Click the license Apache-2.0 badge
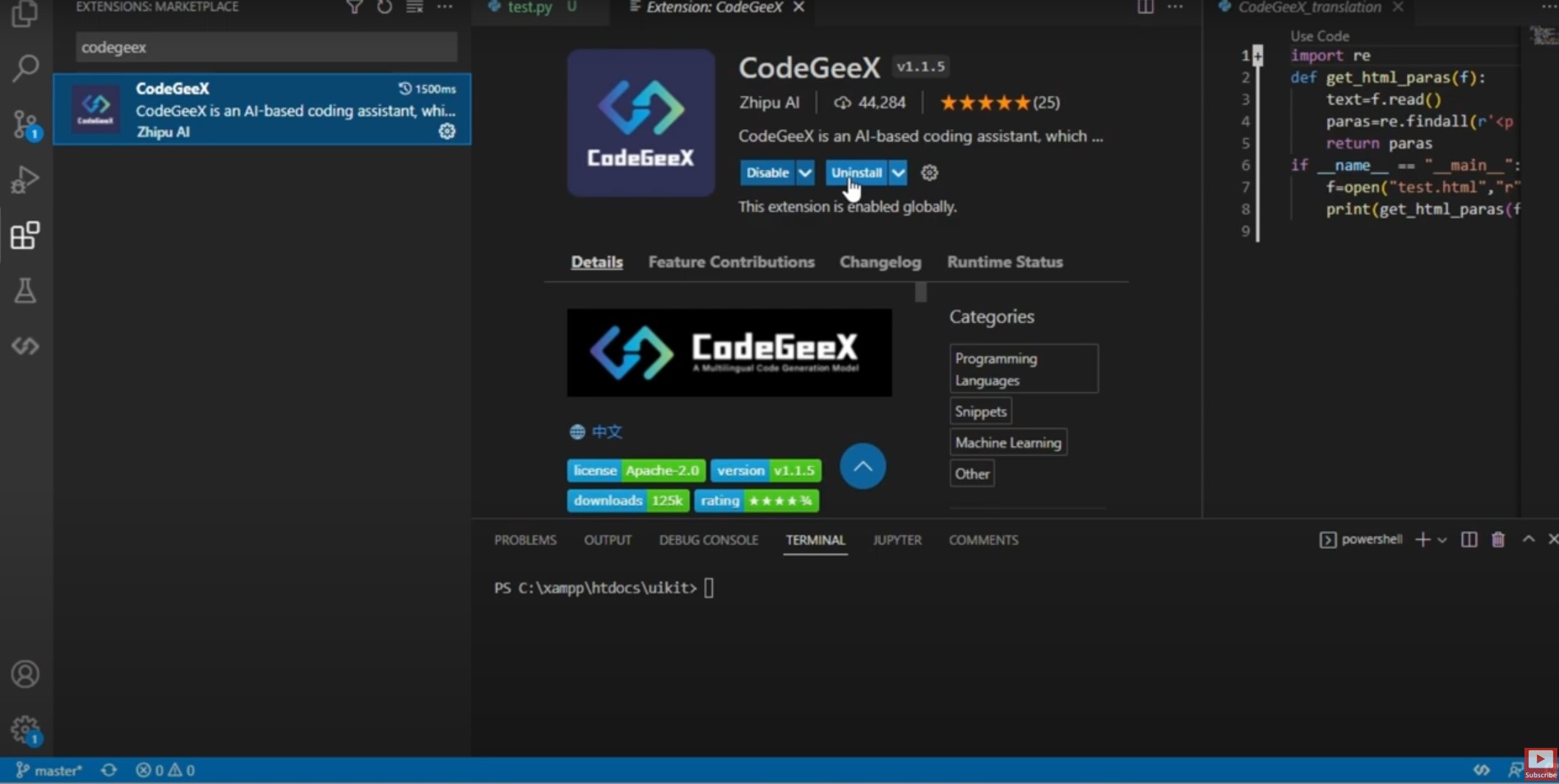This screenshot has height=784, width=1559. (x=636, y=470)
